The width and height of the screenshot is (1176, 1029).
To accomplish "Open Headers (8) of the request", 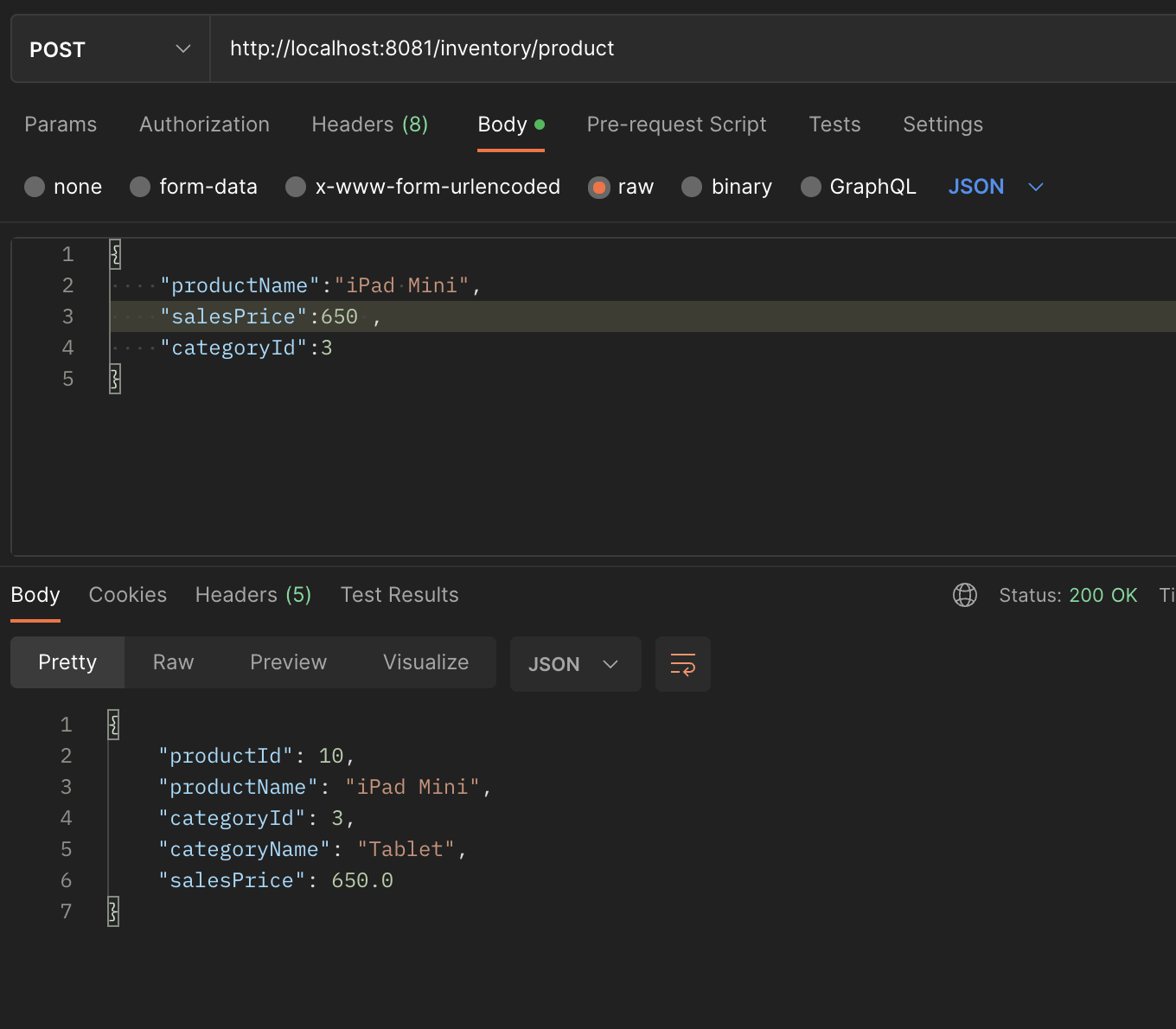I will click(x=369, y=125).
